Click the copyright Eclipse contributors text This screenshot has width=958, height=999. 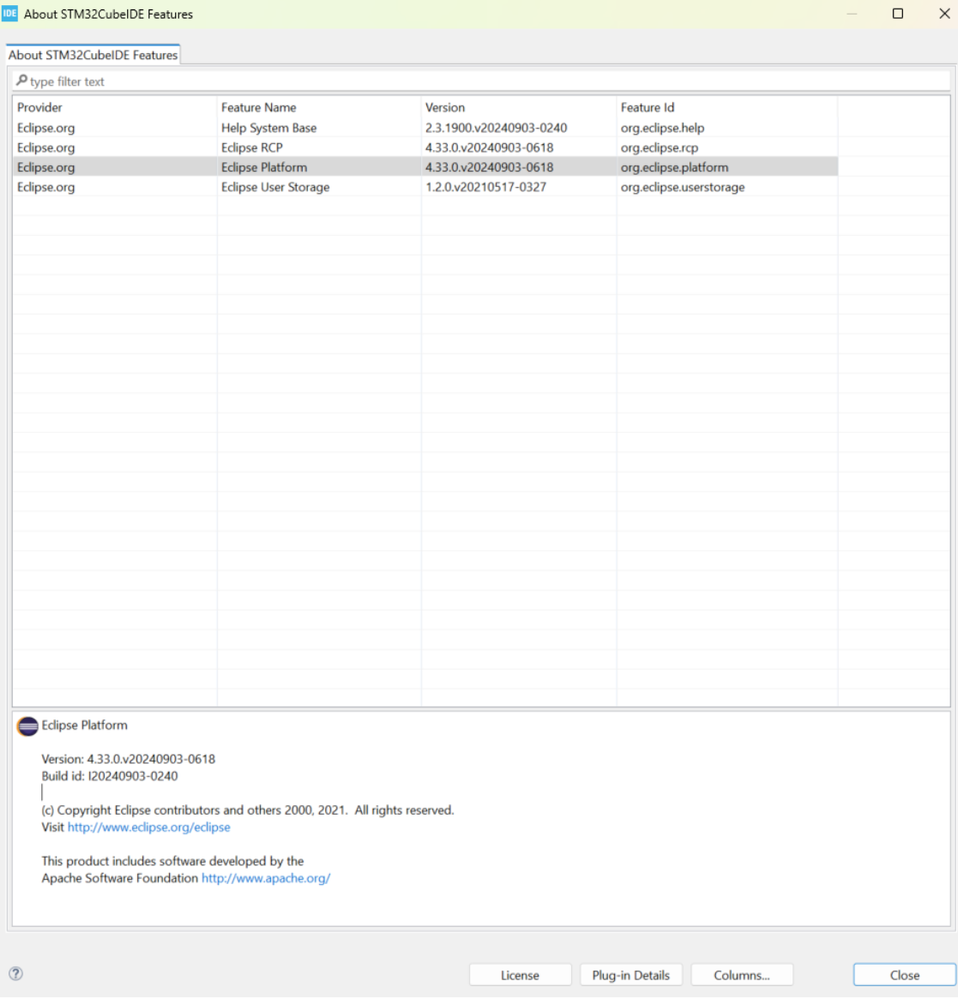[x=247, y=810]
